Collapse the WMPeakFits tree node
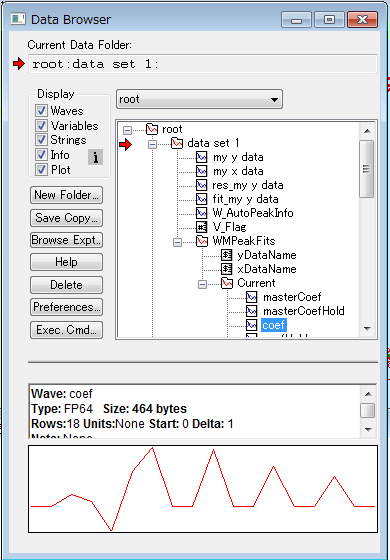Viewport: 390px width, 560px height. click(x=178, y=242)
